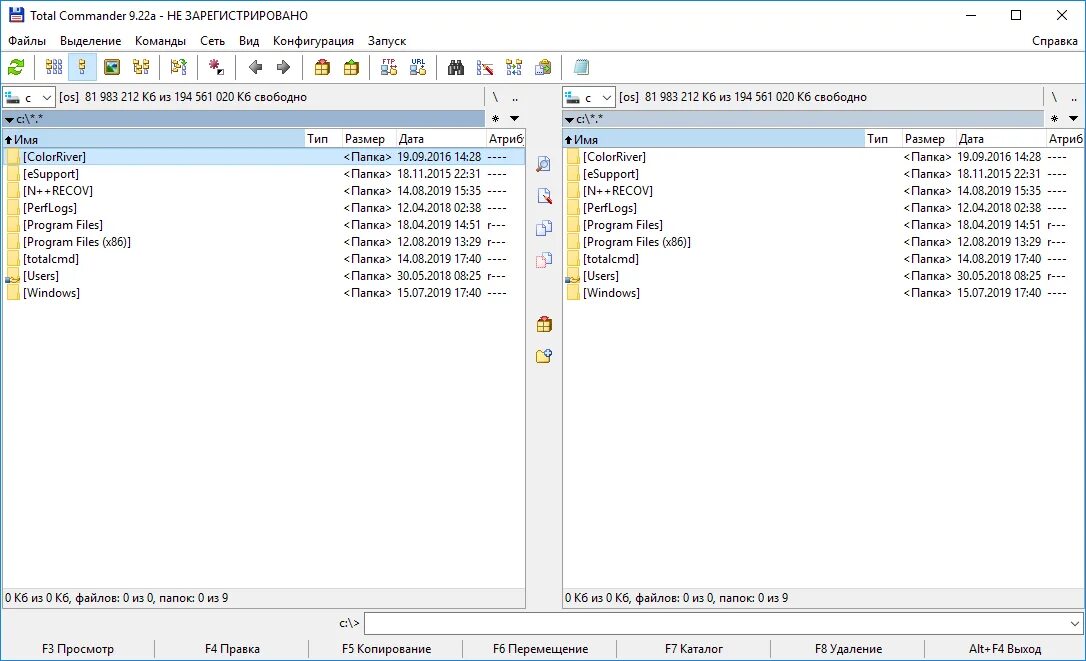Open synchronize directories toolbar icon
This screenshot has width=1086, height=661.
click(514, 67)
